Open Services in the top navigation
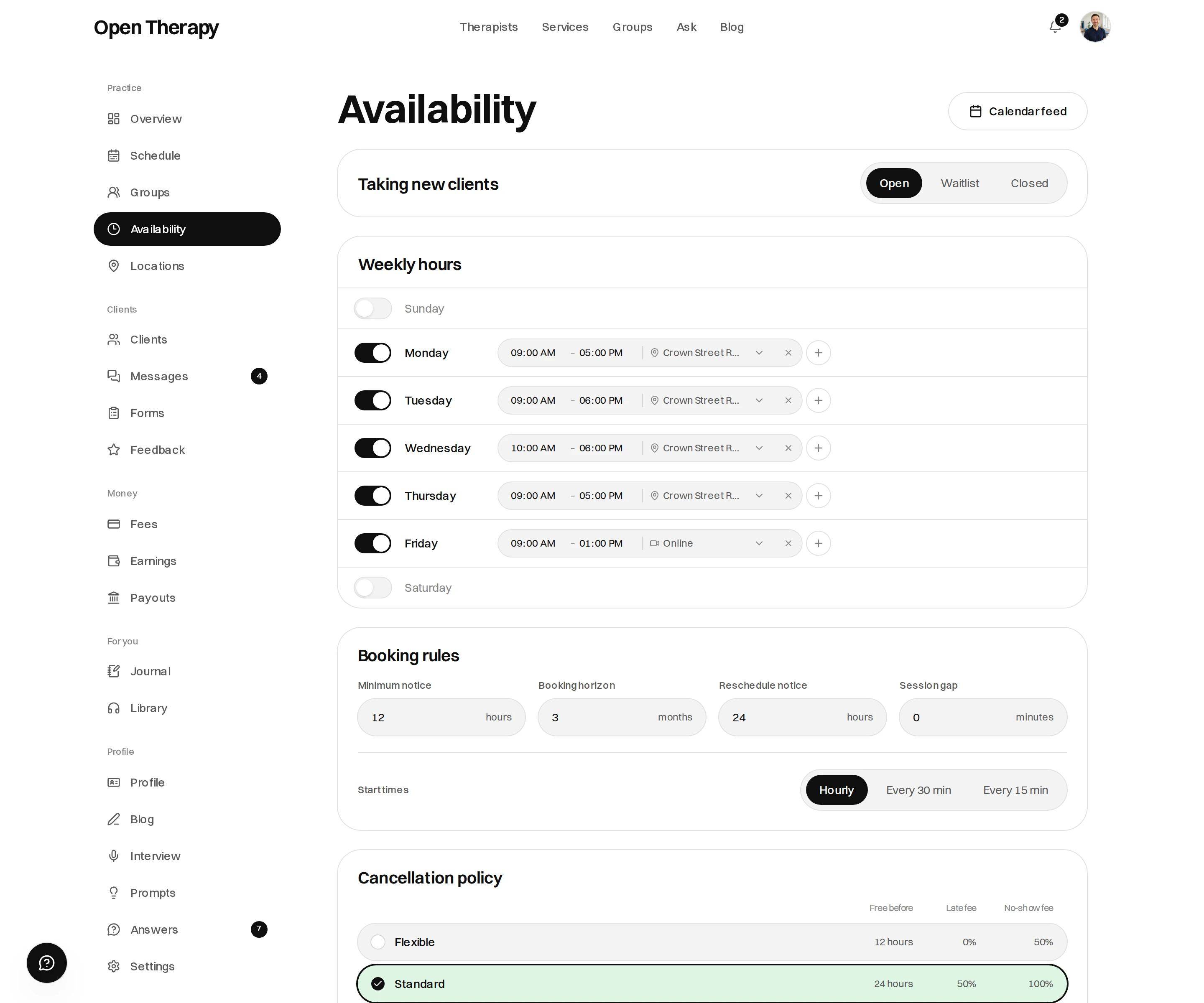This screenshot has width=1204, height=1003. [565, 27]
